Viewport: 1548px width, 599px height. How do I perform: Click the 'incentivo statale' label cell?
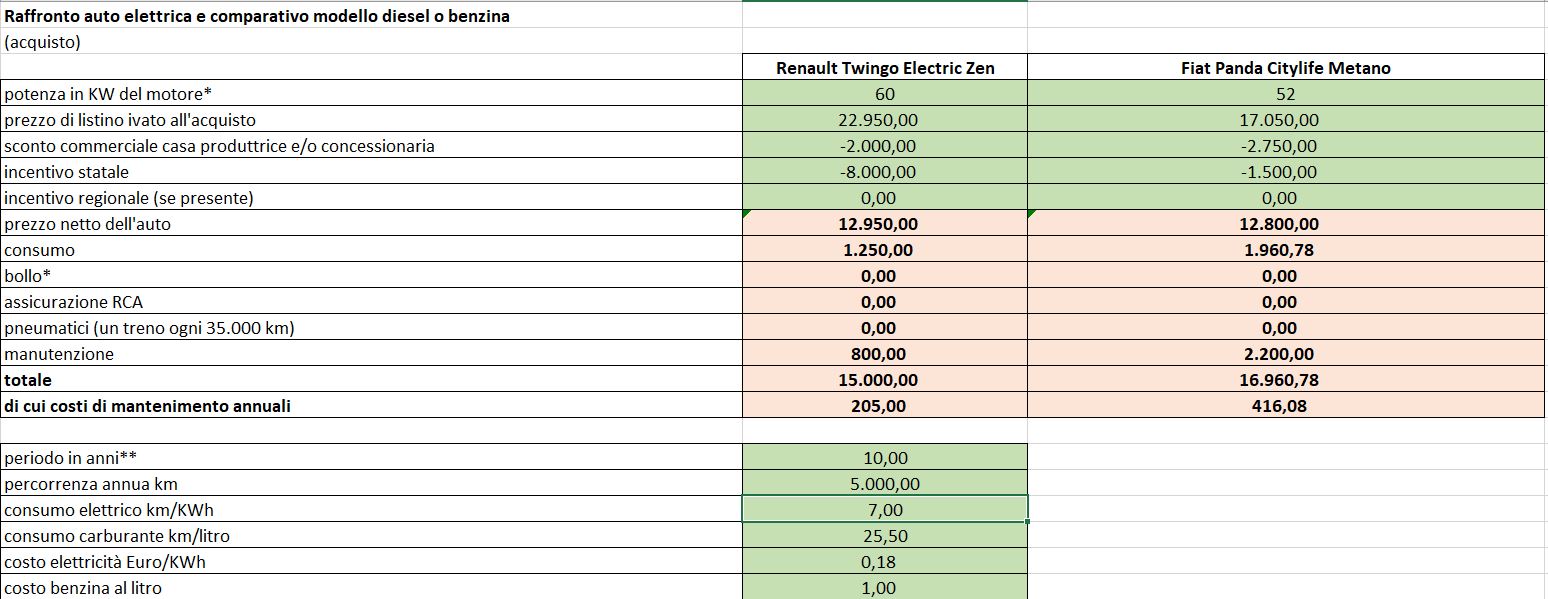371,173
